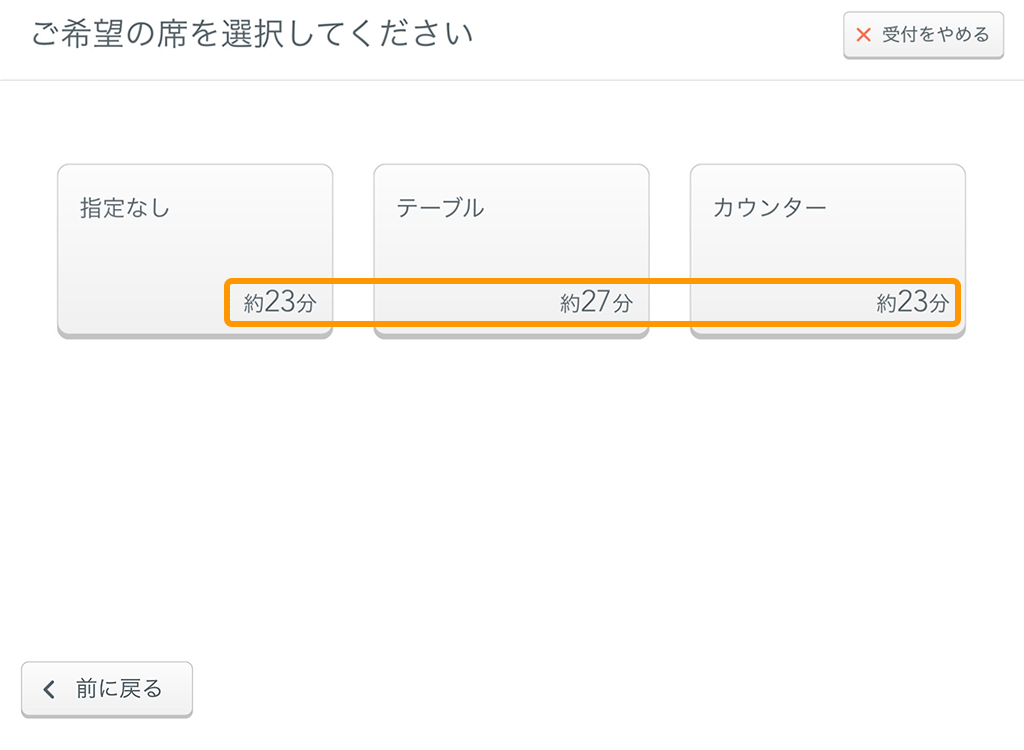Screen dimensions: 1024x750
Task: Click the カウンター label text
Action: [769, 209]
